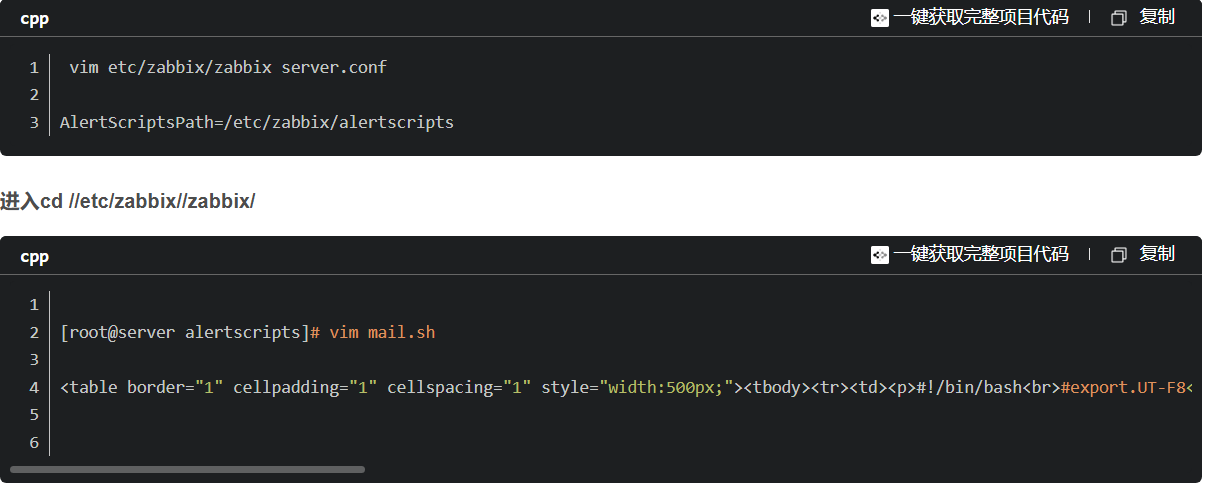Click 'AlertScriptsPath=/etc/zabbix/alertscripts' line

coord(257,122)
